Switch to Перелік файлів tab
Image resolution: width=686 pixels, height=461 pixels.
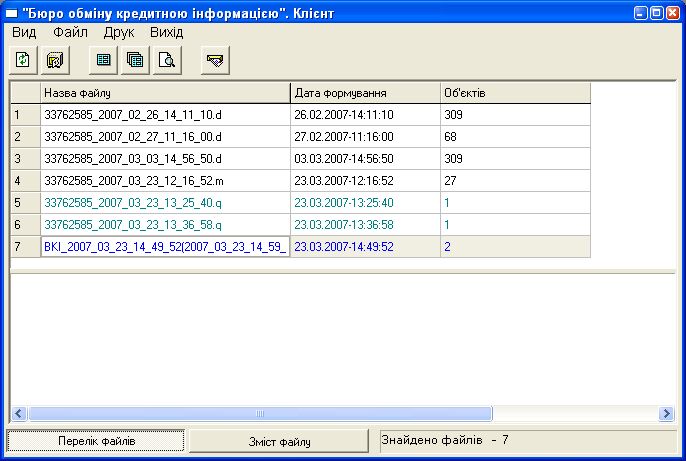96,441
